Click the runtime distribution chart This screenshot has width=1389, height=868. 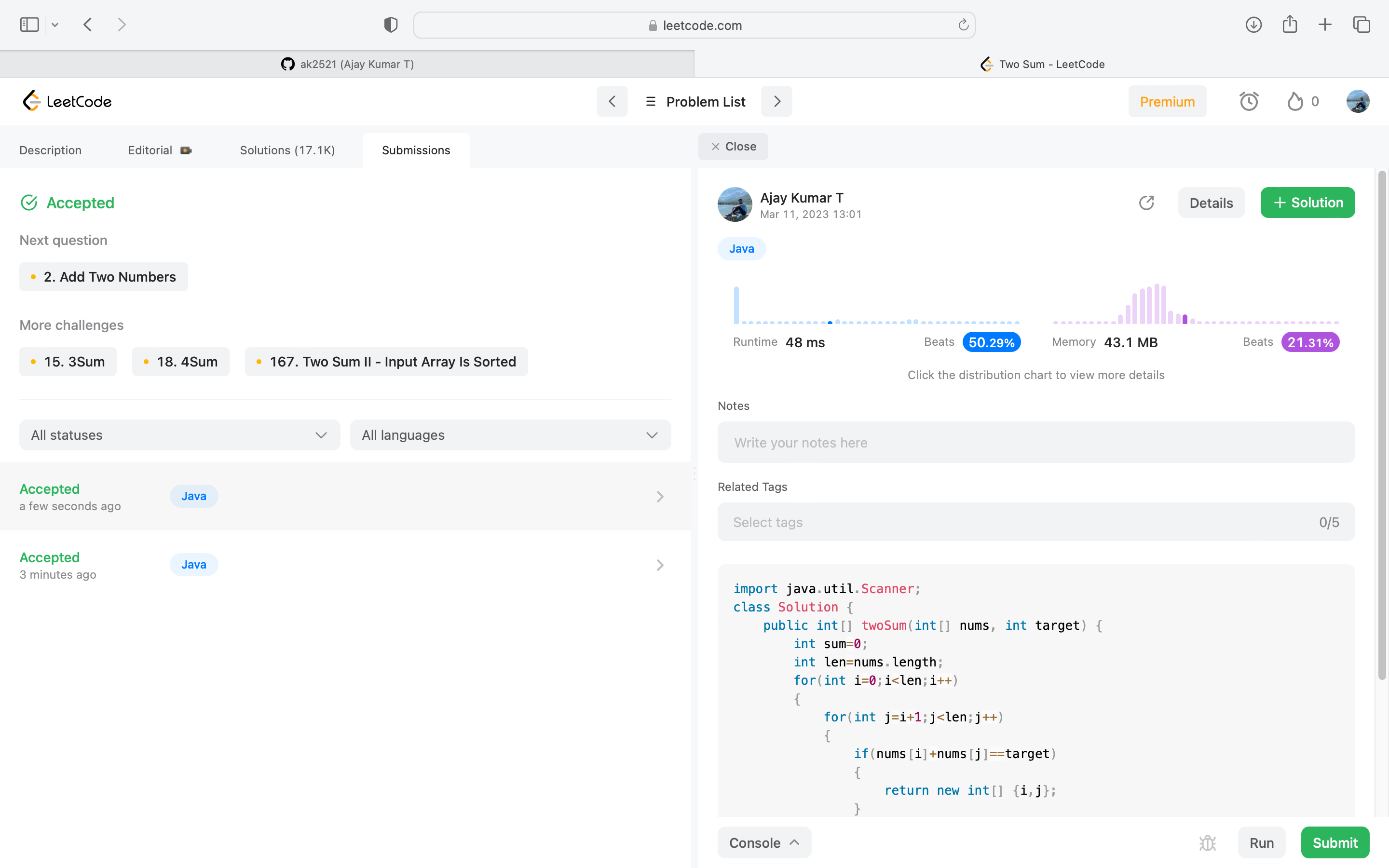click(876, 307)
